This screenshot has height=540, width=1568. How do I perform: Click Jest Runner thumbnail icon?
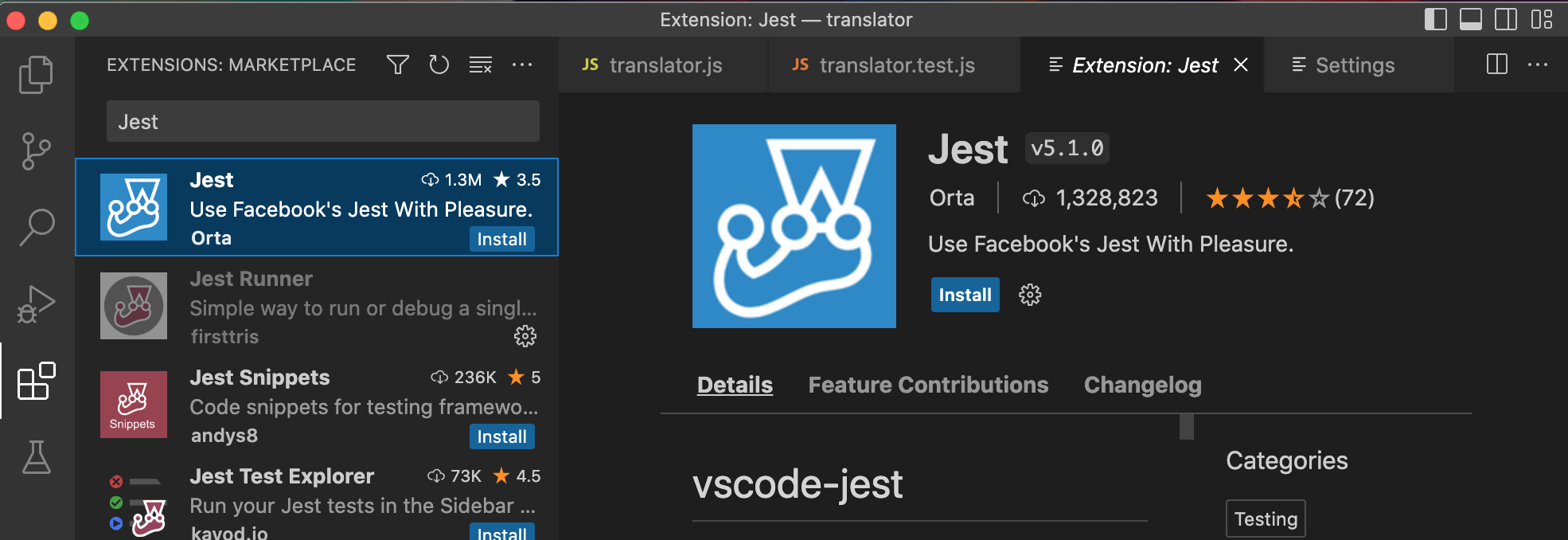coord(134,306)
